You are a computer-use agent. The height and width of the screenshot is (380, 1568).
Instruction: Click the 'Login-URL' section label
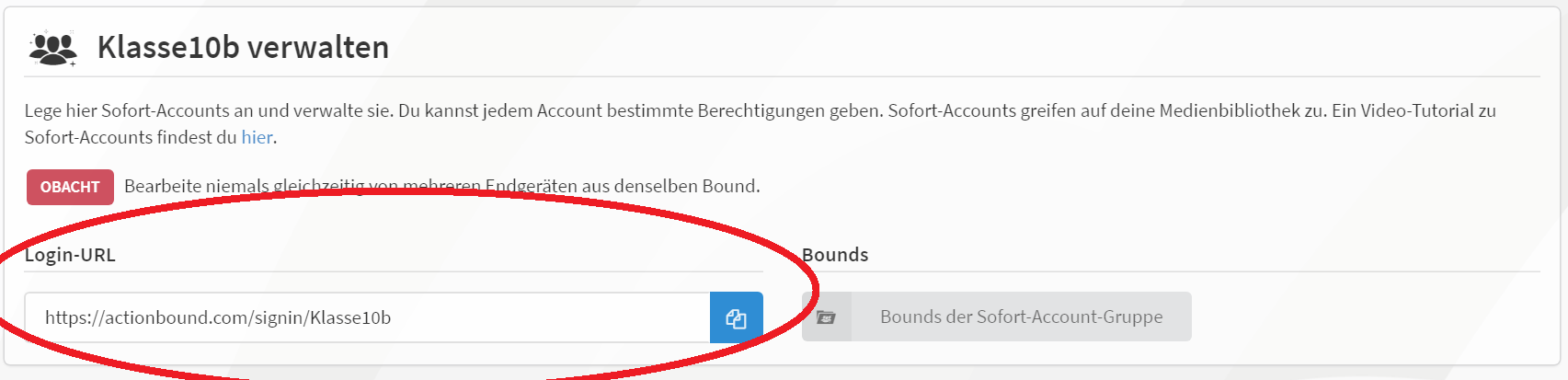pos(70,255)
